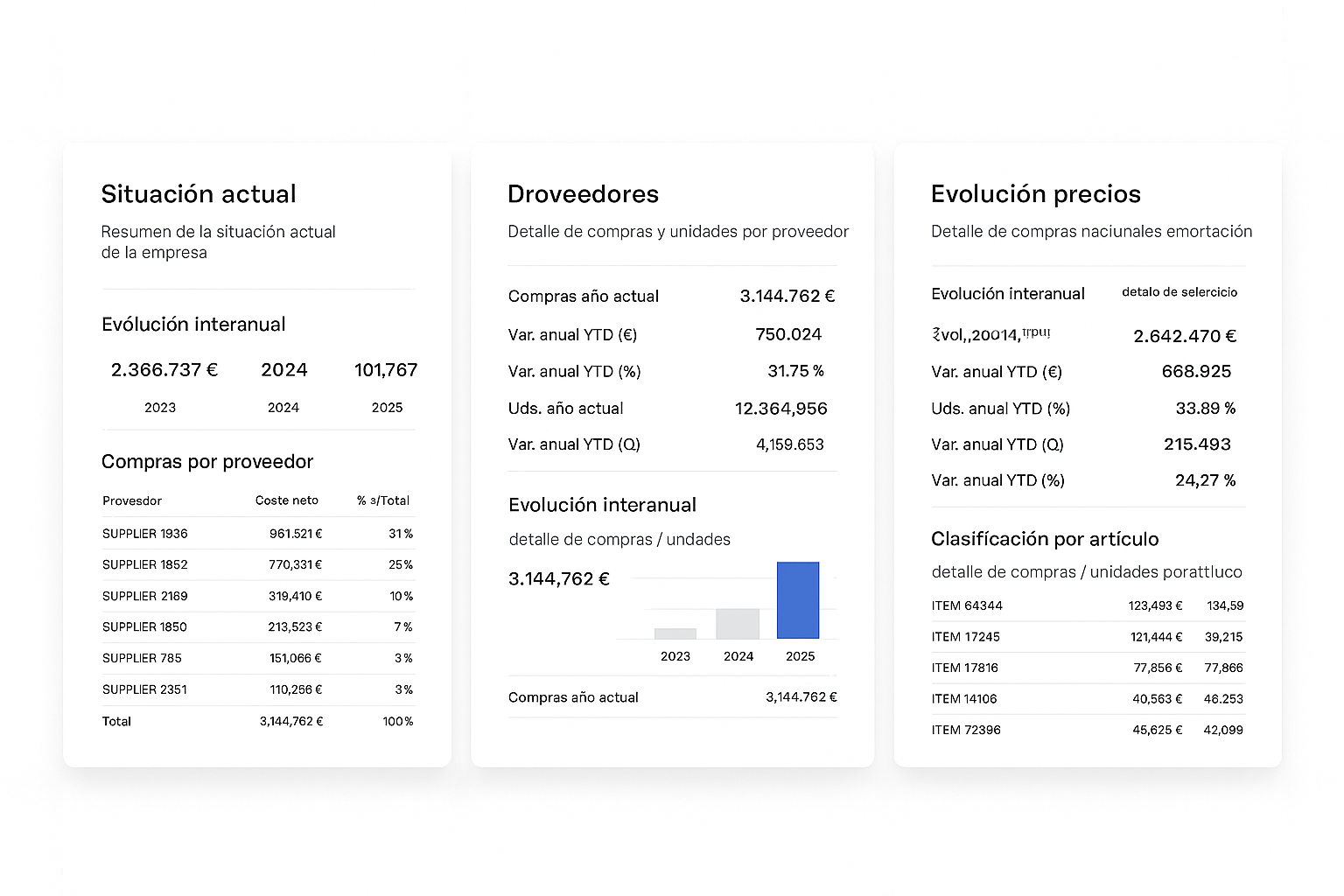1344x896 pixels.
Task: Click the Droveedores card title
Action: [583, 193]
